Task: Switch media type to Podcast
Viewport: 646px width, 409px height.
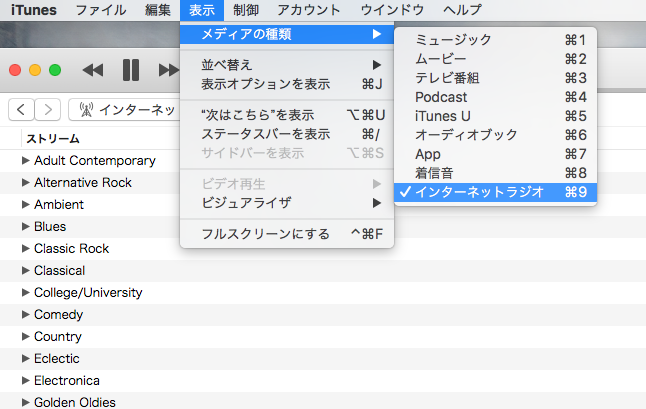Action: pos(495,97)
